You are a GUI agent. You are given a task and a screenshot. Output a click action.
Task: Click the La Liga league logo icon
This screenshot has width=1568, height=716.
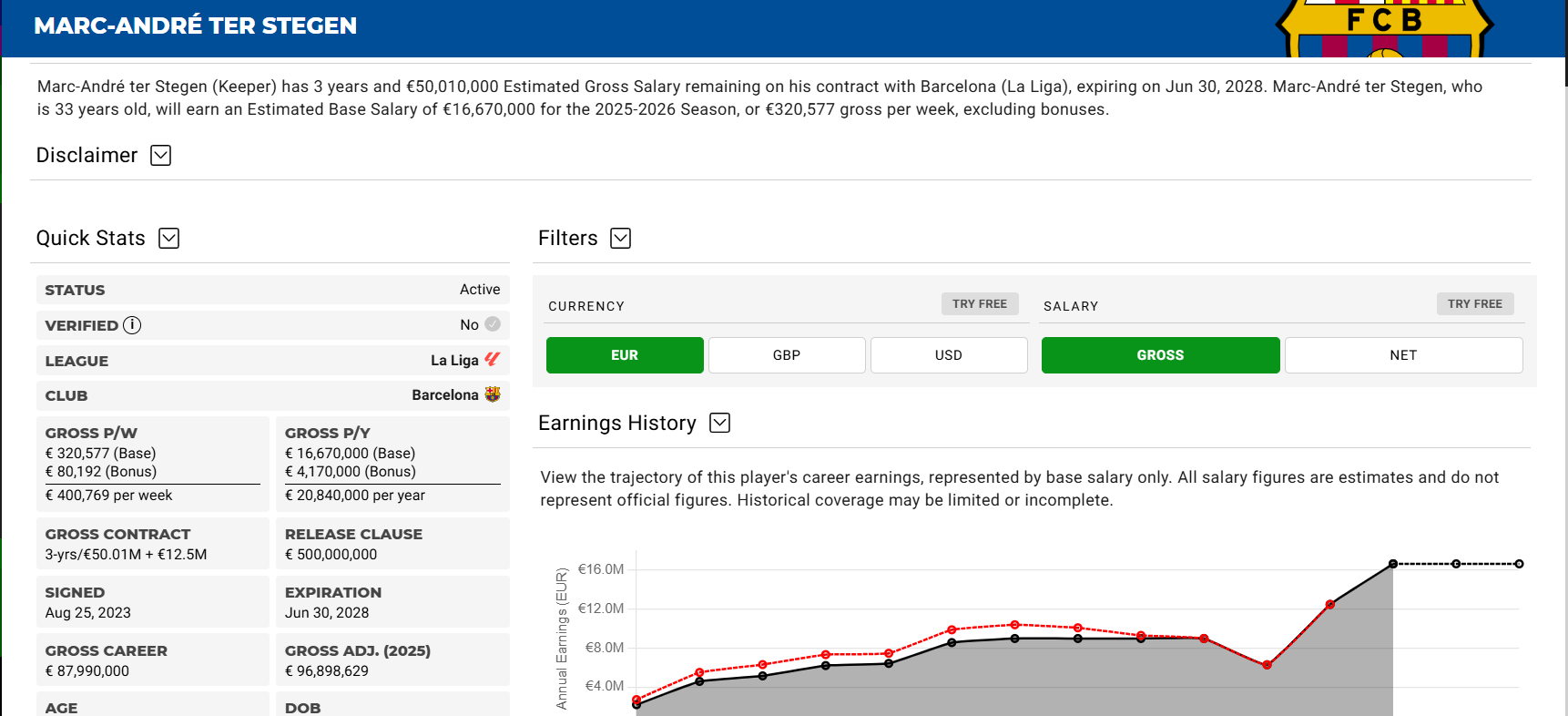tap(493, 360)
